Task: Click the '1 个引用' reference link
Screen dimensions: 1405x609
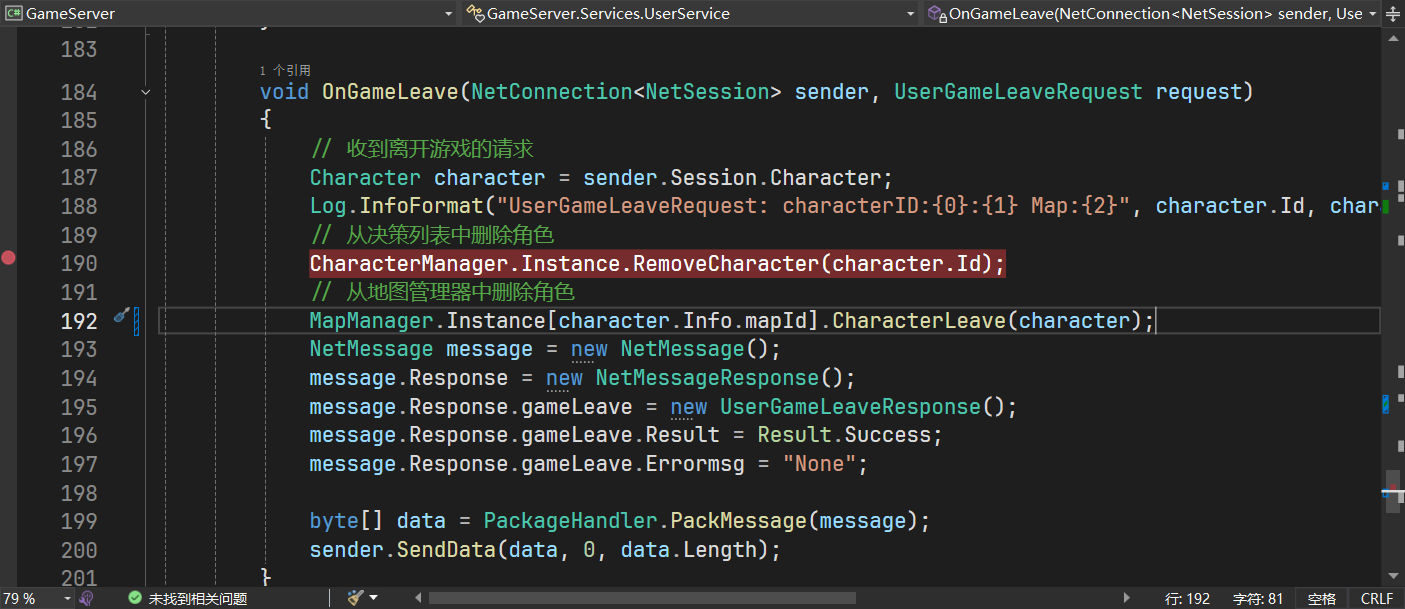Action: point(285,71)
